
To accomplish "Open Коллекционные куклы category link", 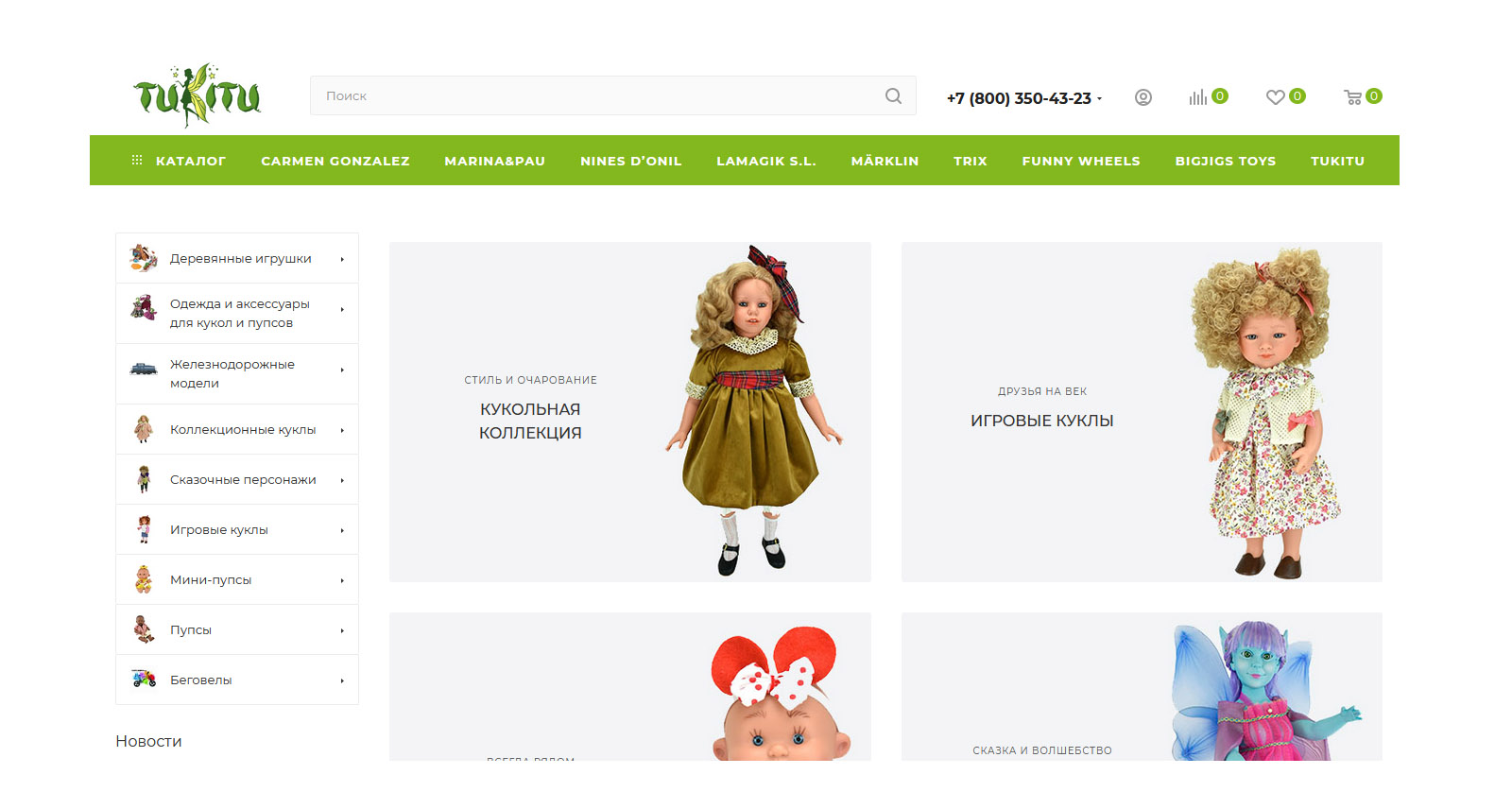I will click(243, 429).
